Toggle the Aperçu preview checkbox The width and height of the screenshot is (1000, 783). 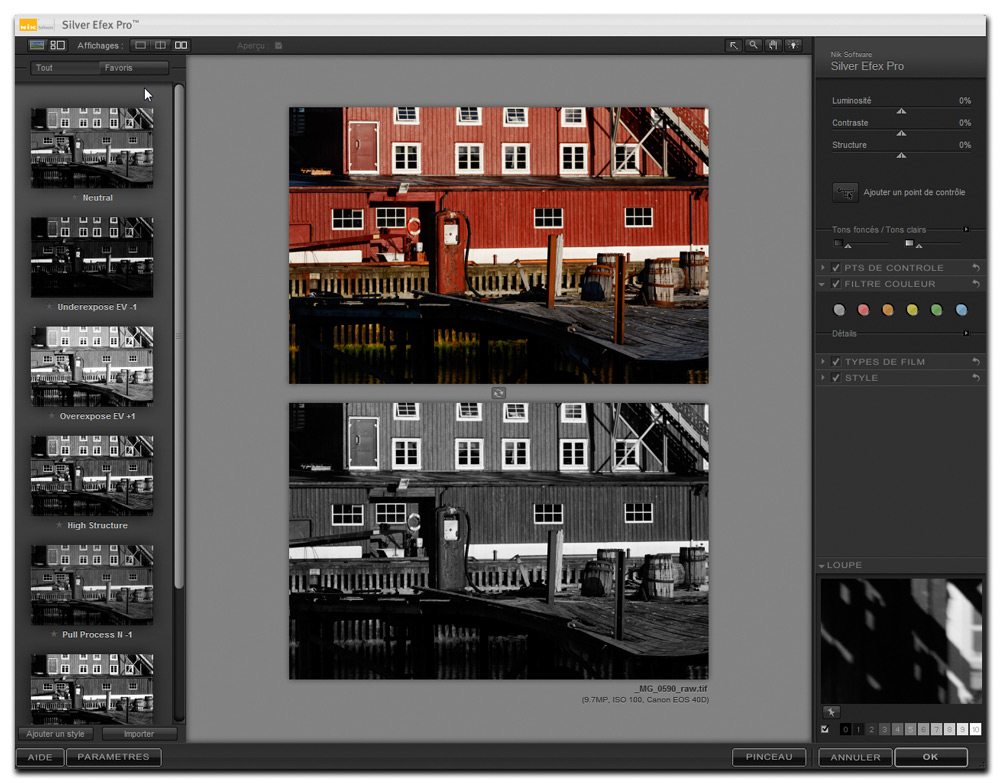279,46
